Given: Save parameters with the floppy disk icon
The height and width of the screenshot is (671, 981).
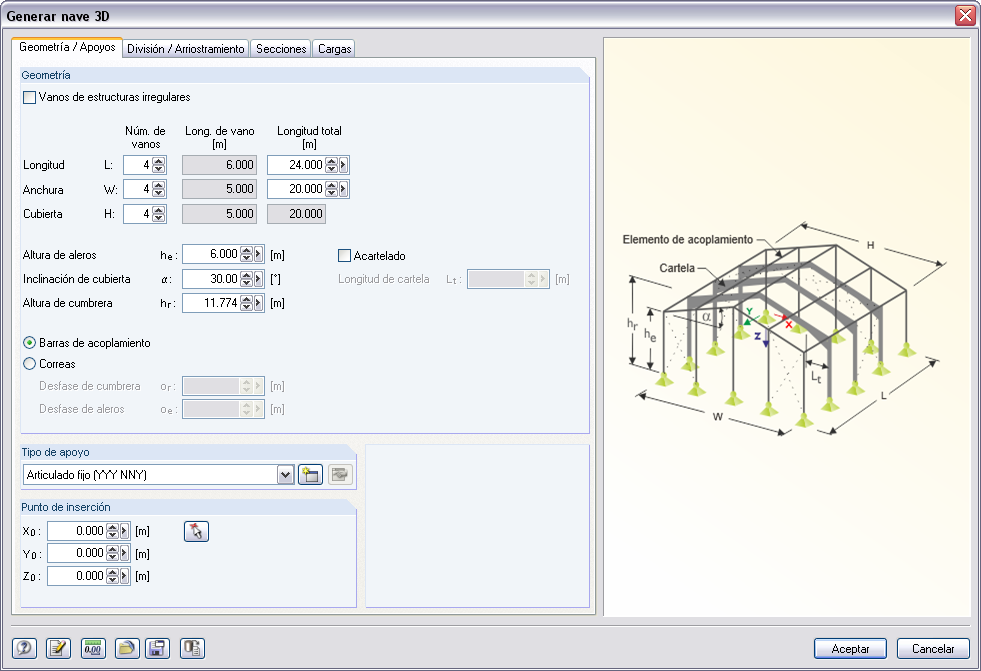Looking at the screenshot, I should tap(158, 648).
